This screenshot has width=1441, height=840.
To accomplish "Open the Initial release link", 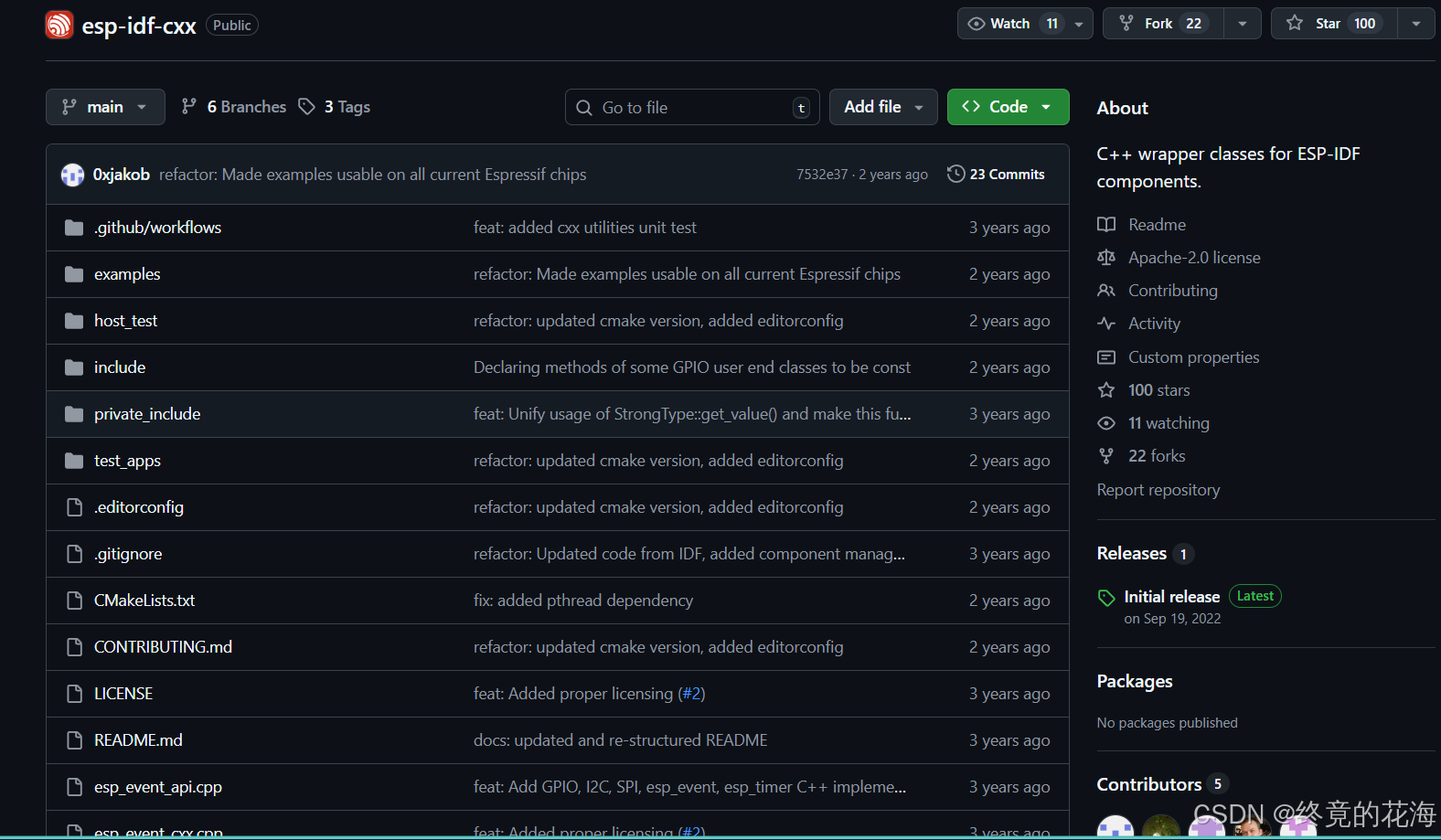I will pos(1171,597).
